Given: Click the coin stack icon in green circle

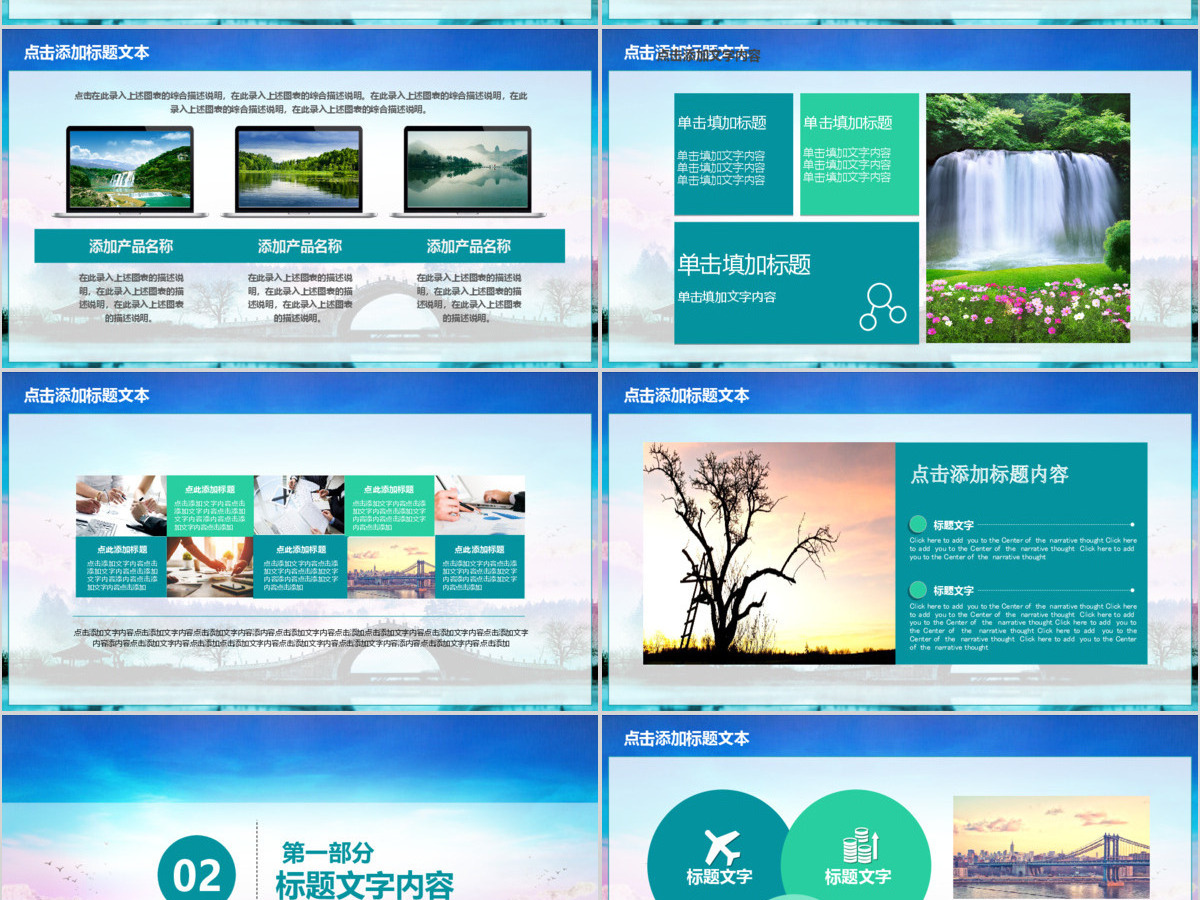Looking at the screenshot, I should click(x=859, y=847).
